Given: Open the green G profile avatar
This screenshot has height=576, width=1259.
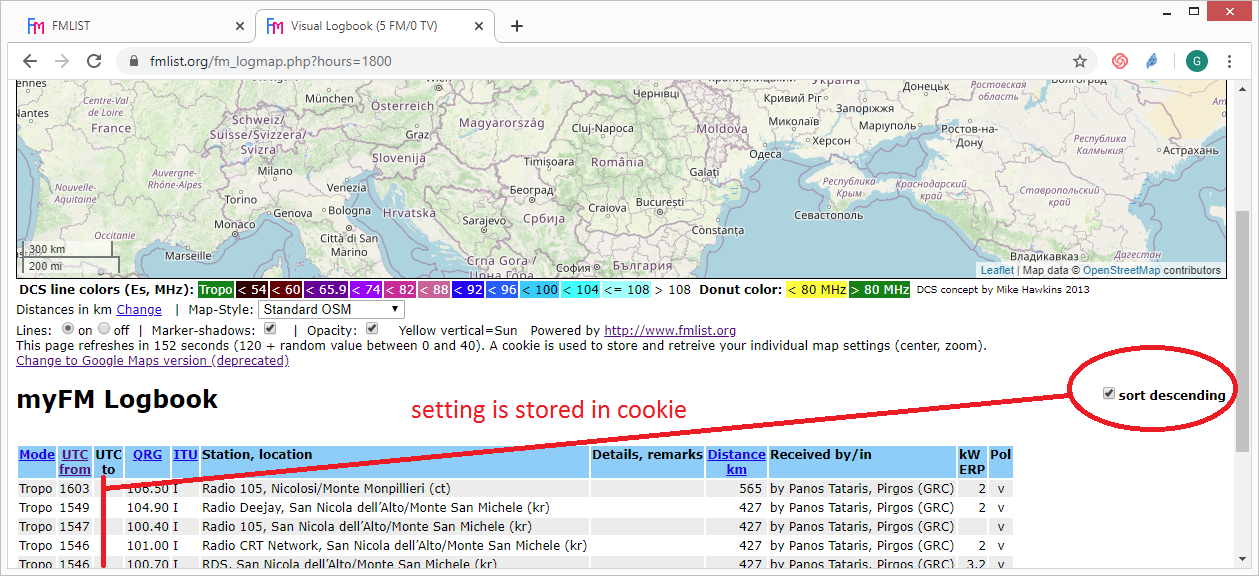Looking at the screenshot, I should [1196, 61].
